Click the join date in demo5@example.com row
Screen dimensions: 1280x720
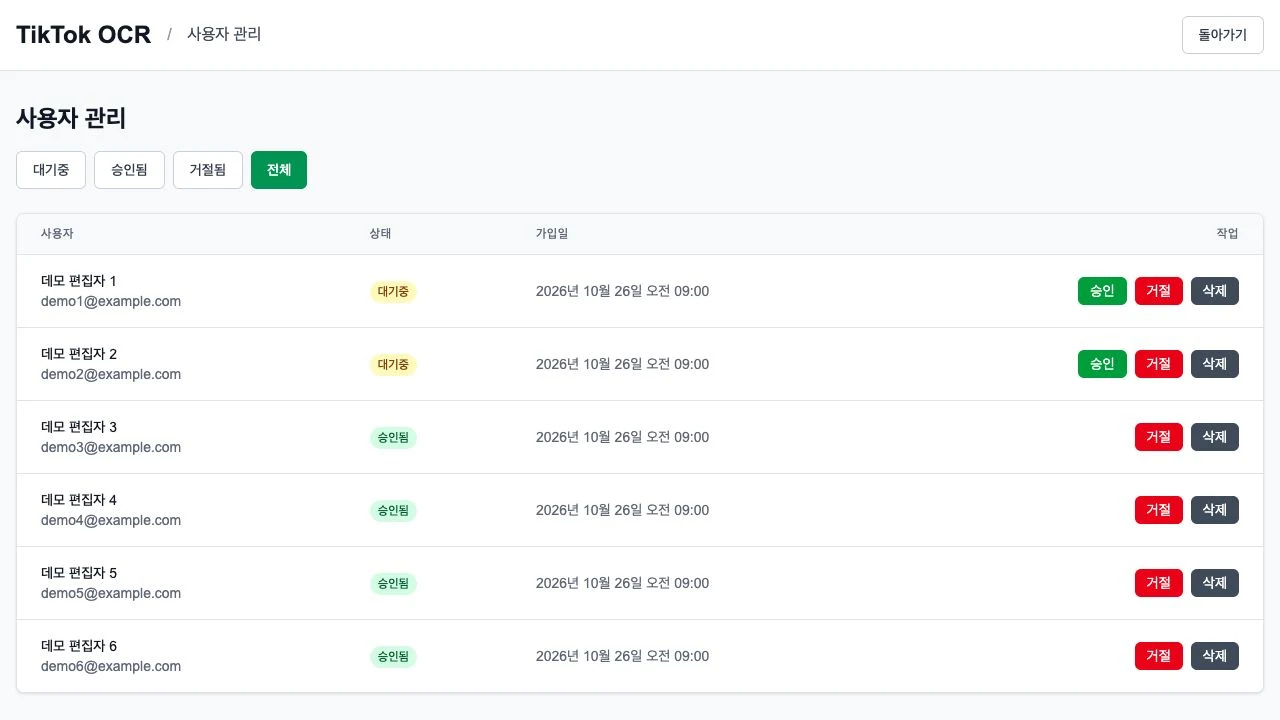coord(622,583)
